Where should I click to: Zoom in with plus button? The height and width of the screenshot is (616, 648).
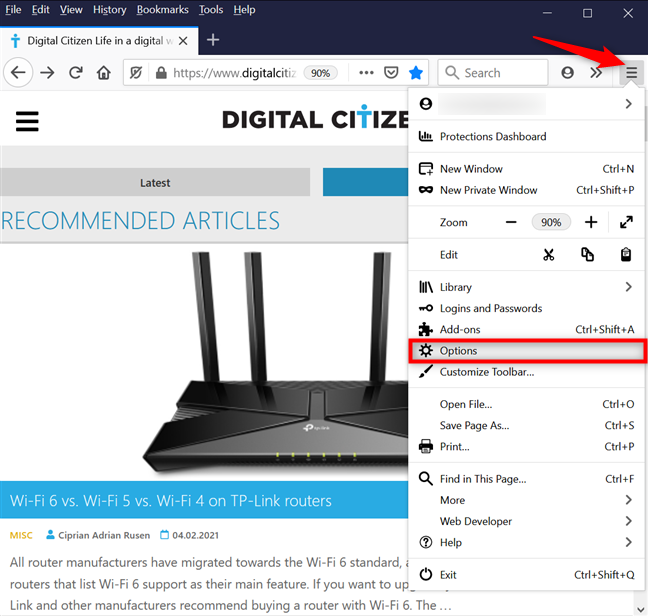point(591,222)
